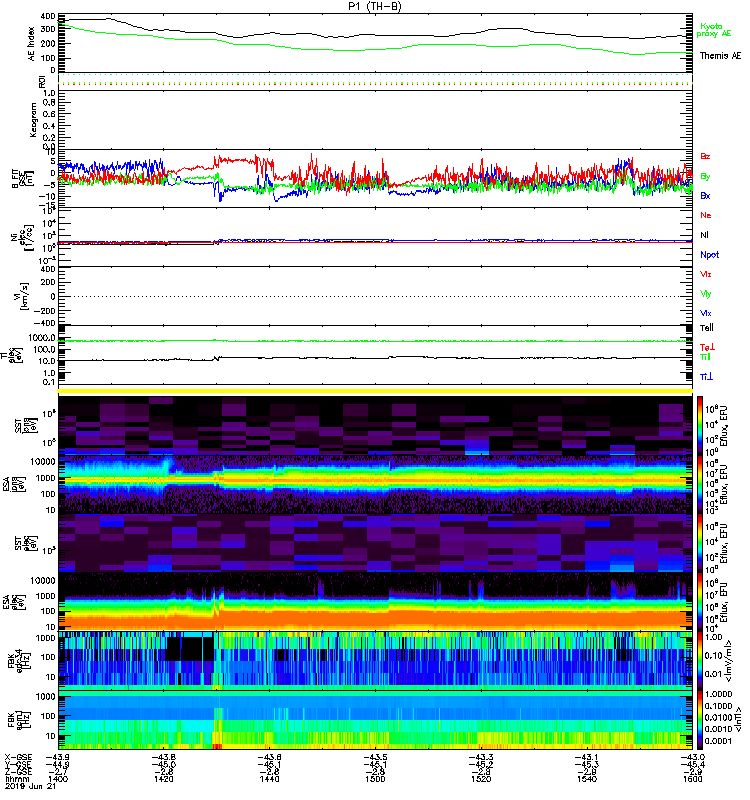Click the red Vix velocity legend label
750x800 pixels.
pos(706,274)
